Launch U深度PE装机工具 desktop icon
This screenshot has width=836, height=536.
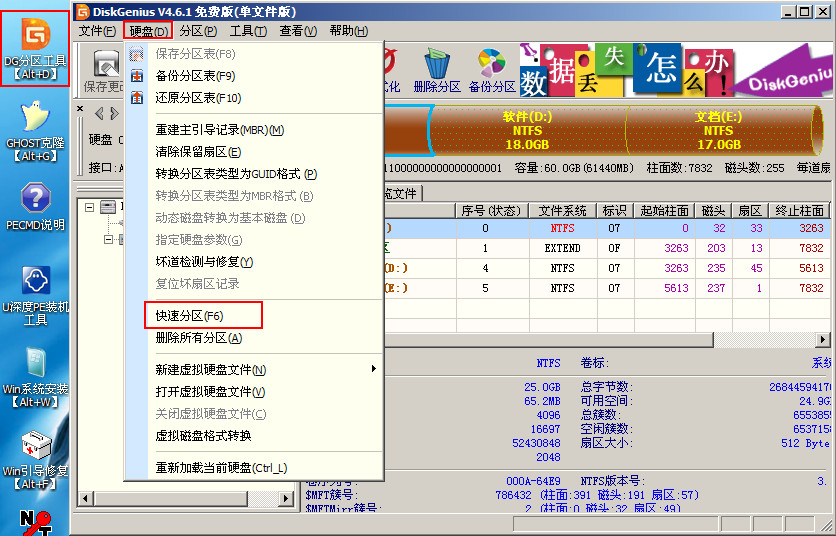click(35, 295)
